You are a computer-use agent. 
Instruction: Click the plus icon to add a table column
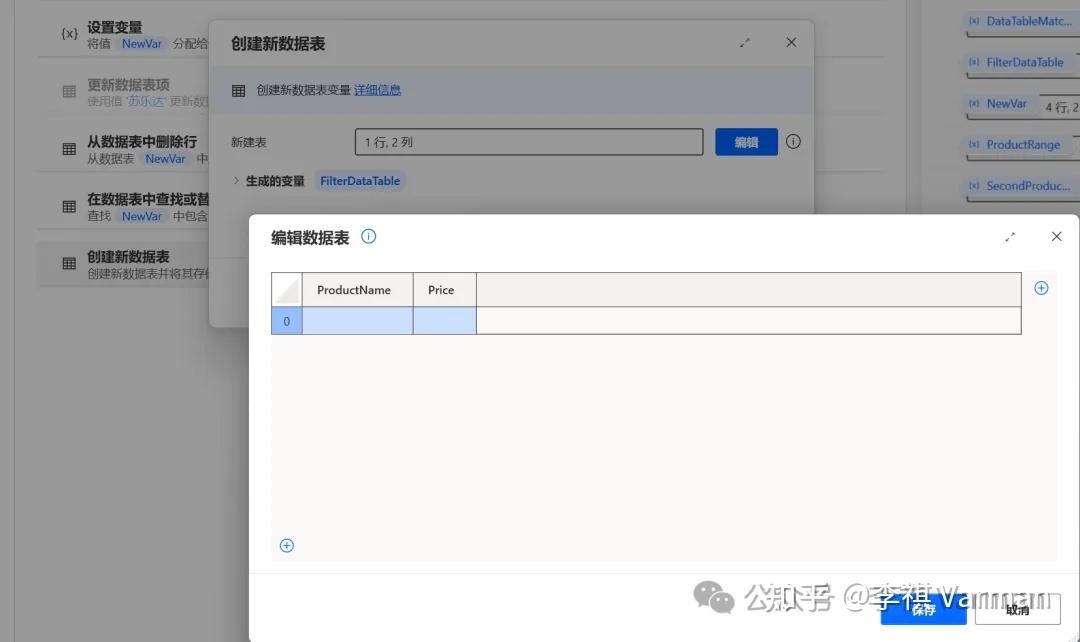click(x=1041, y=287)
